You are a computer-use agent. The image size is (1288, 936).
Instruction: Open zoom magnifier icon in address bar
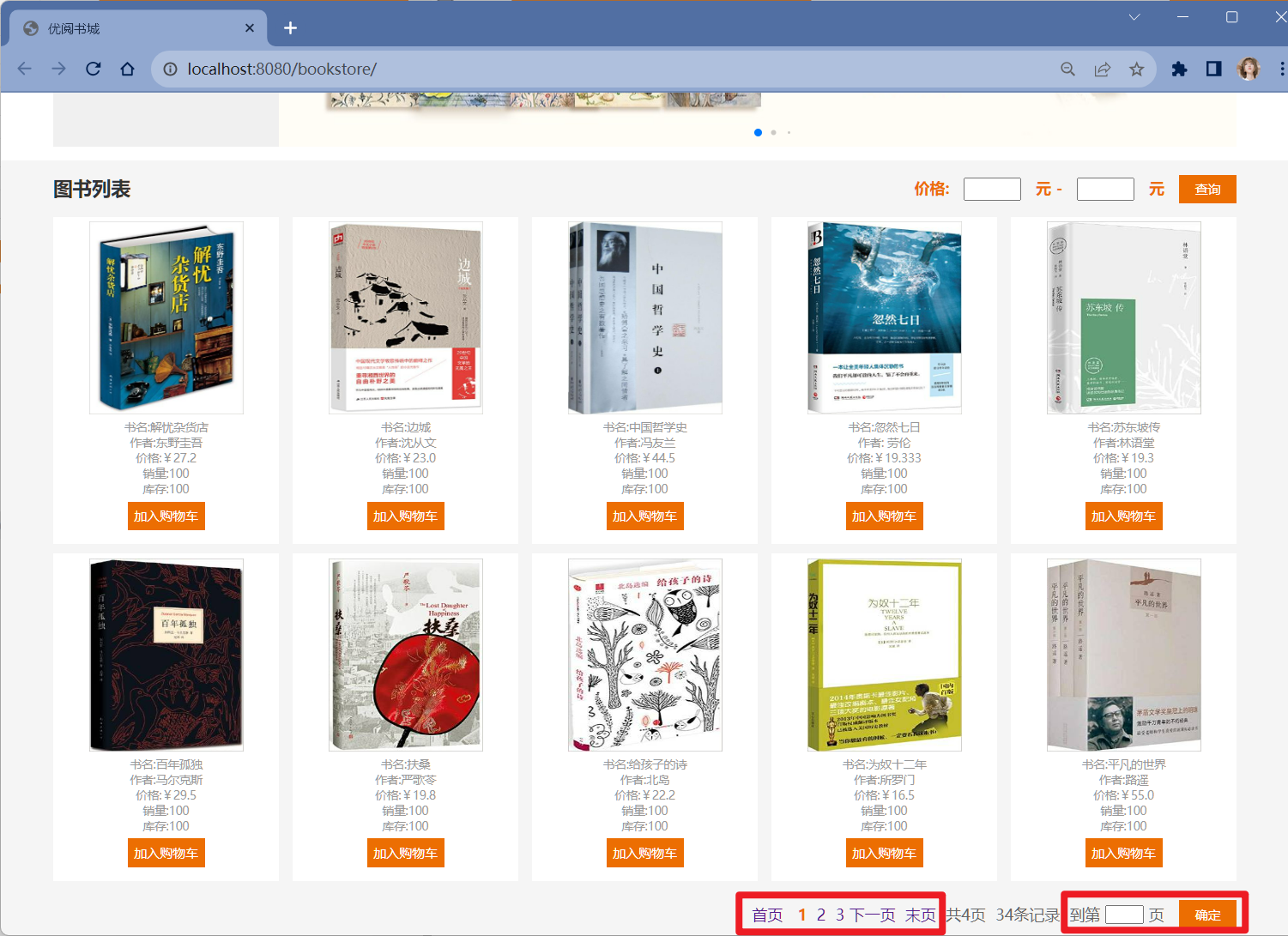[1067, 69]
